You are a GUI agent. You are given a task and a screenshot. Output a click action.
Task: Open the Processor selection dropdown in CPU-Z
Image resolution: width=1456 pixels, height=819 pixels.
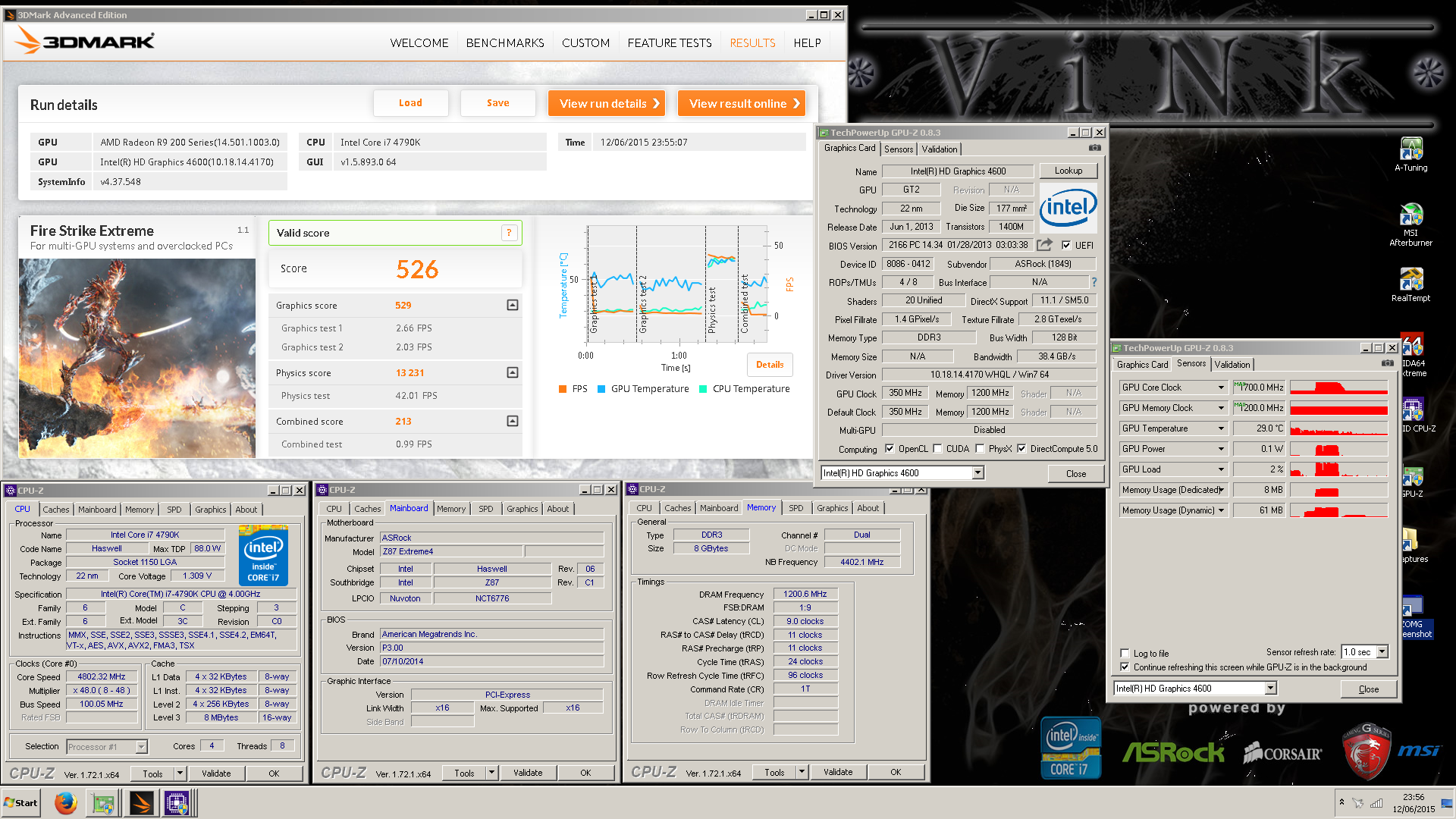pos(141,747)
